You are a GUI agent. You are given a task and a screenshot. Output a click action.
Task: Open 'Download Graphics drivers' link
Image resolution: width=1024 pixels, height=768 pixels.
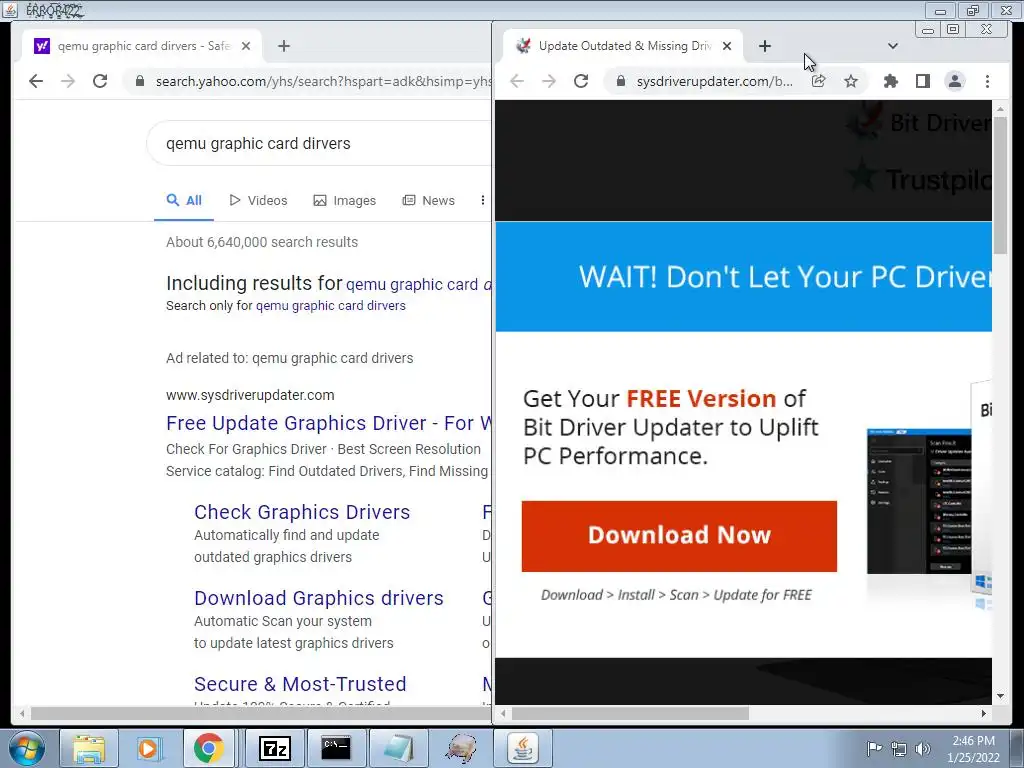pos(319,598)
